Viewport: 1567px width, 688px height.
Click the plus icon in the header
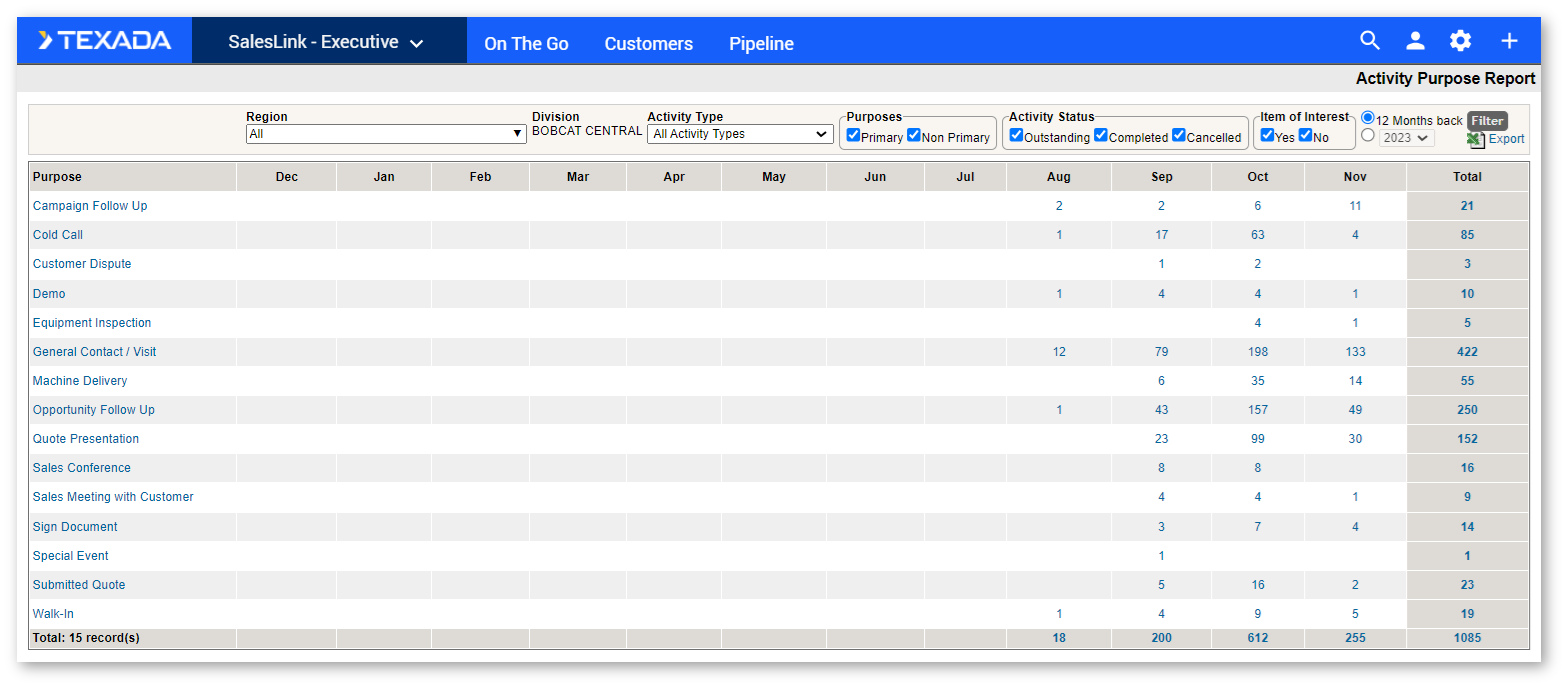1508,41
